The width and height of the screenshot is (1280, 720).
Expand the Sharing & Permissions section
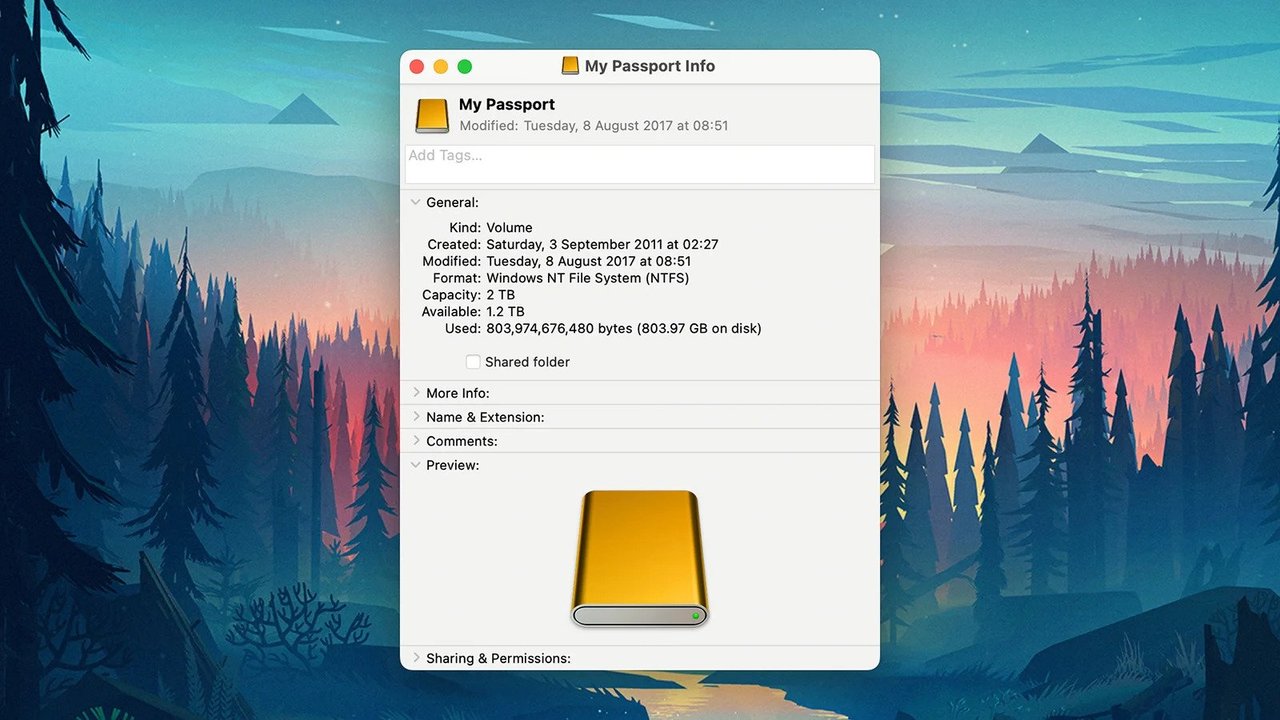pyautogui.click(x=416, y=658)
